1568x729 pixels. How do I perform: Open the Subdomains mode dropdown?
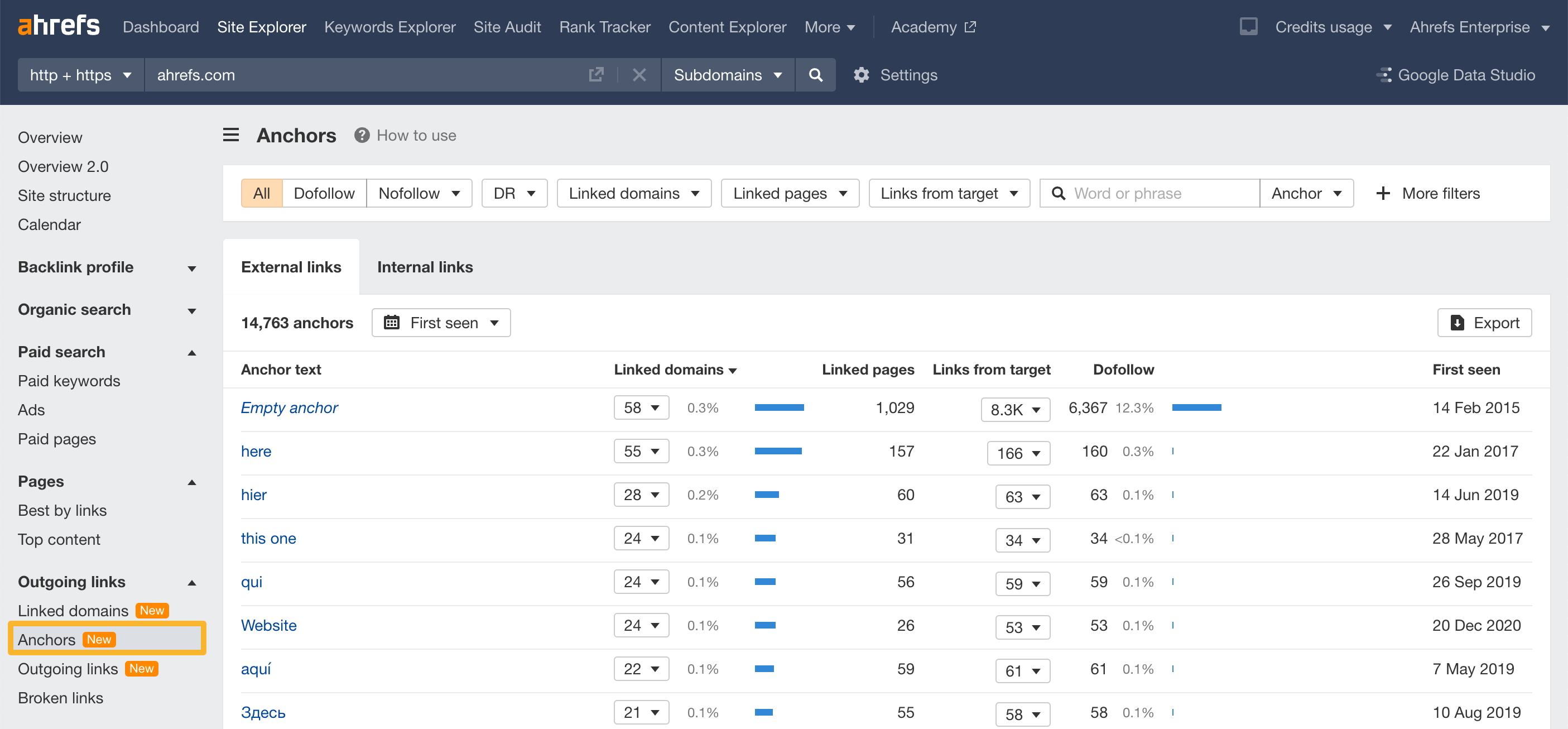728,75
